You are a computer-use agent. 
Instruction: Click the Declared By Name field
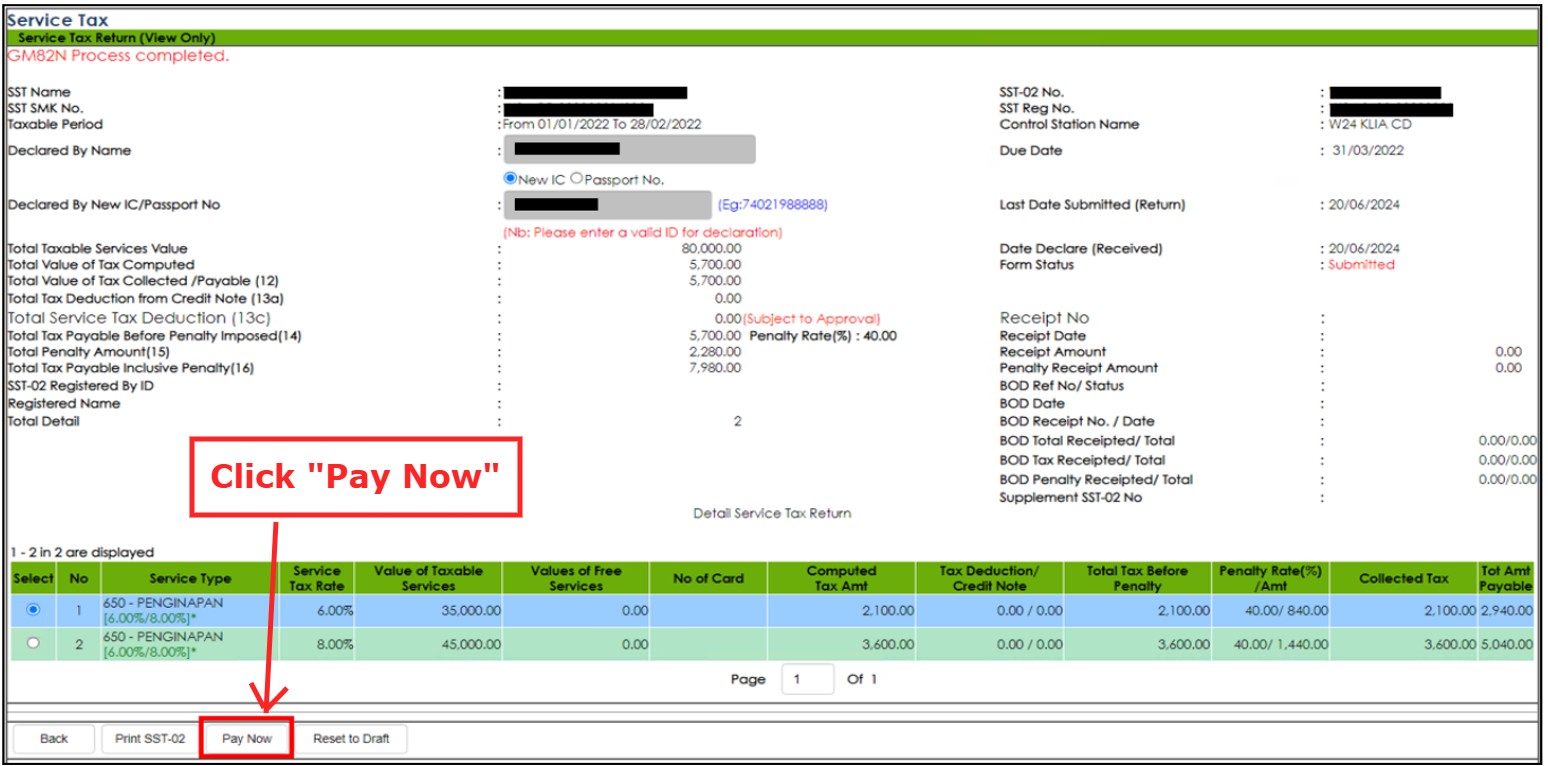click(x=629, y=150)
